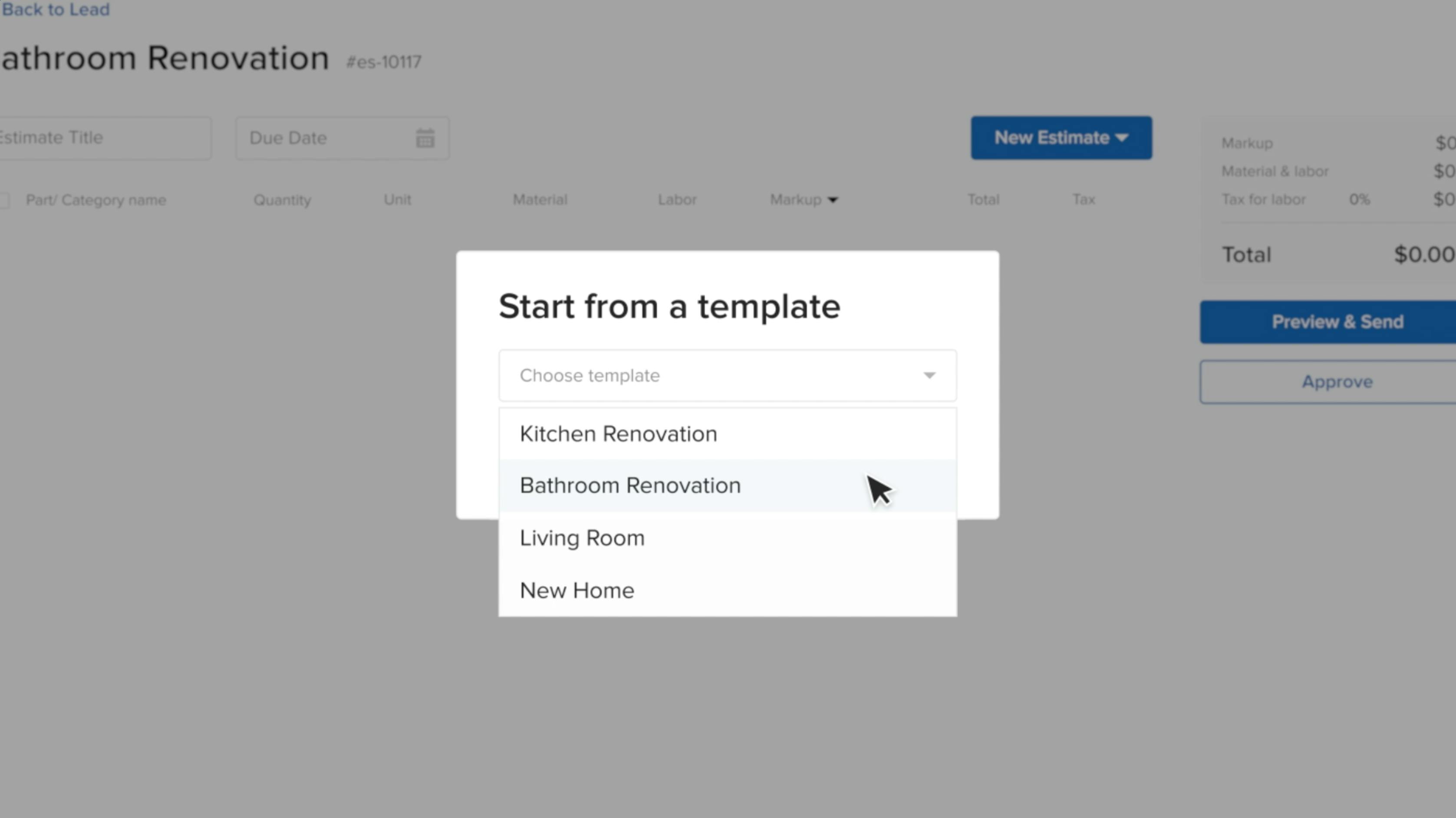Expand the Markup column dropdown arrow

click(833, 200)
